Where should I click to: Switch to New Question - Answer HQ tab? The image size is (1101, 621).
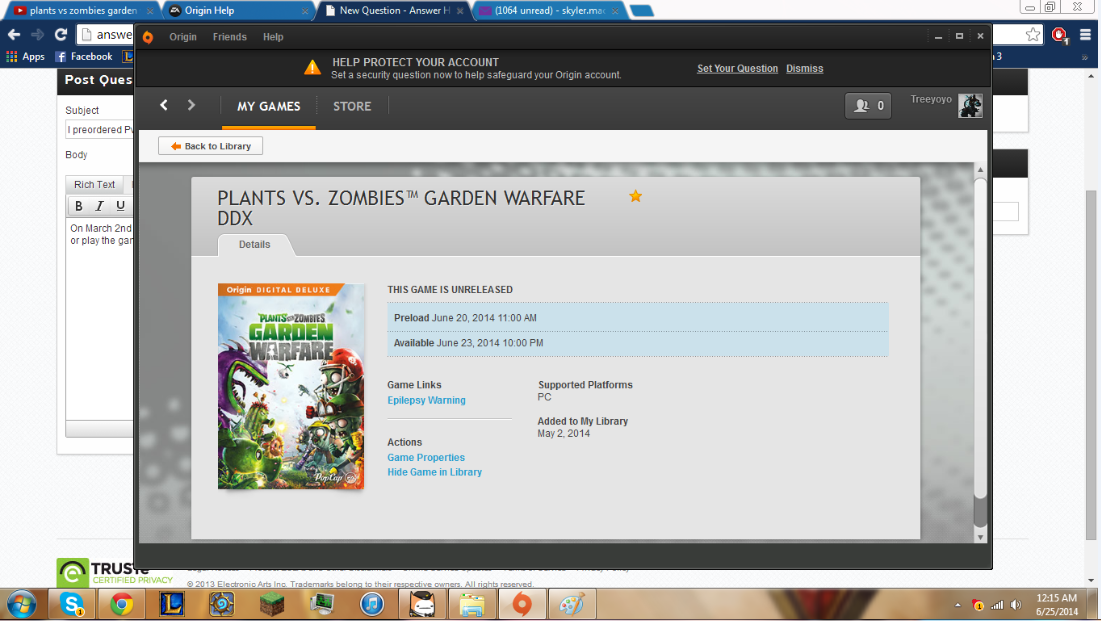(x=394, y=11)
